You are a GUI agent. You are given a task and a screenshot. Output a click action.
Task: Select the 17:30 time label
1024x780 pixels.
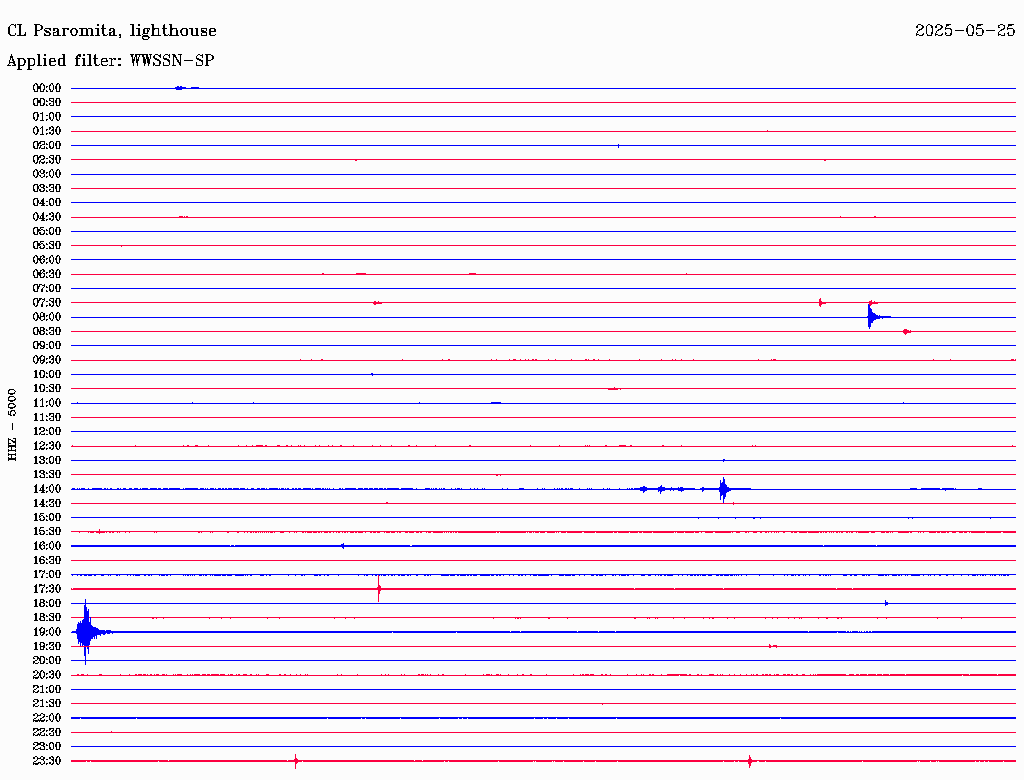(x=47, y=589)
